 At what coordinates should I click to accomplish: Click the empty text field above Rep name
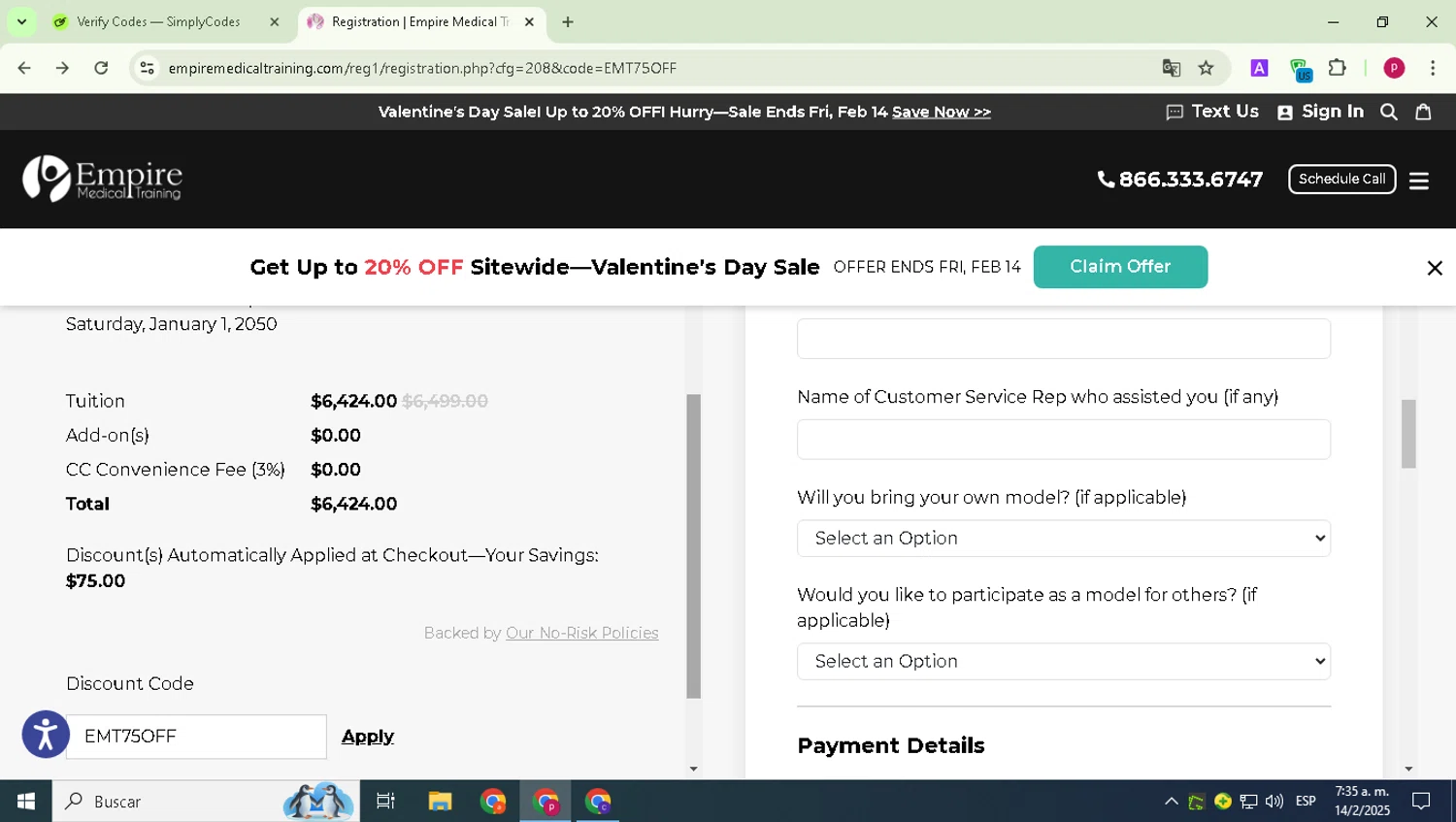coord(1063,339)
